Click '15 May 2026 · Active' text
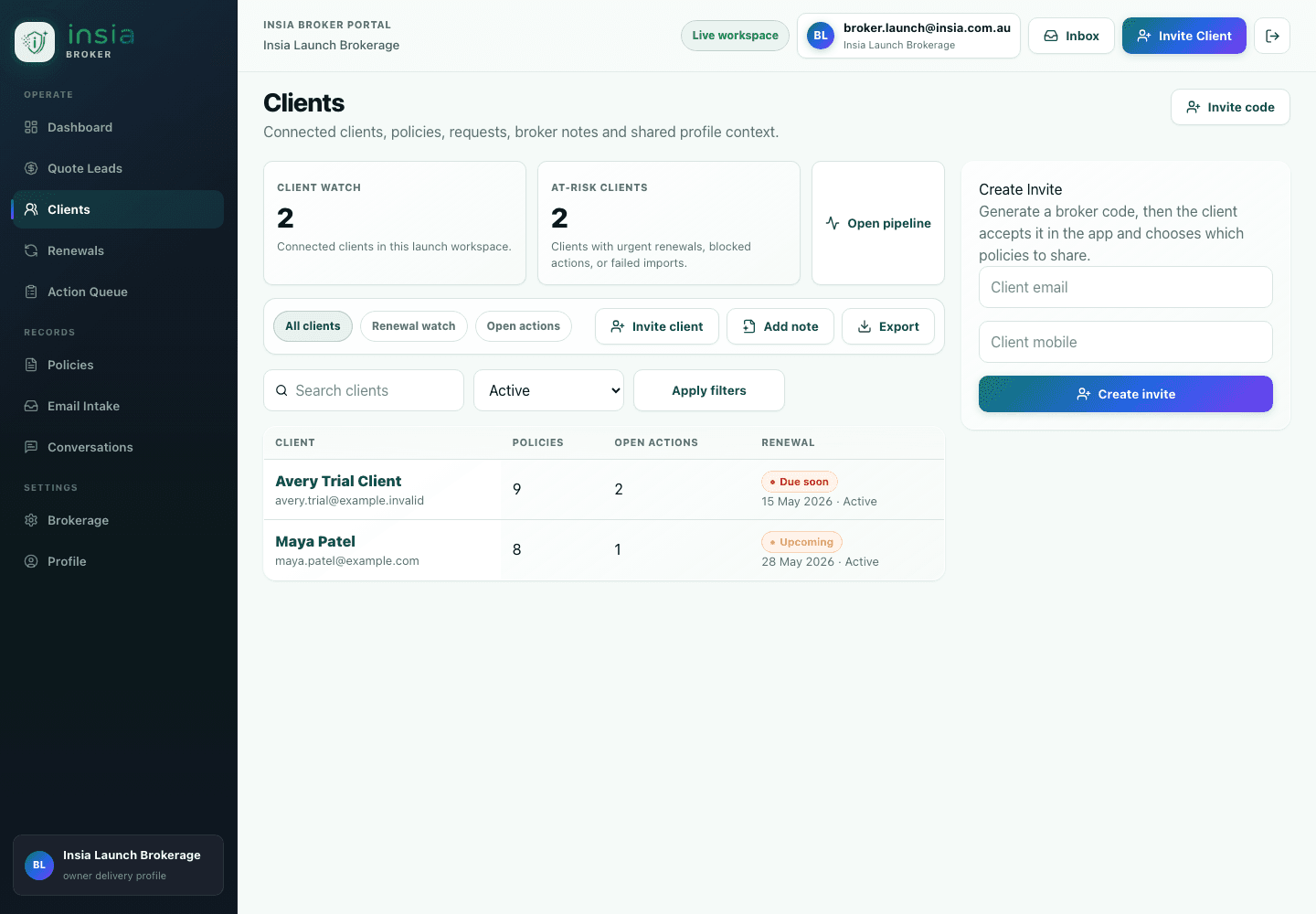This screenshot has width=1316, height=914. [x=819, y=502]
